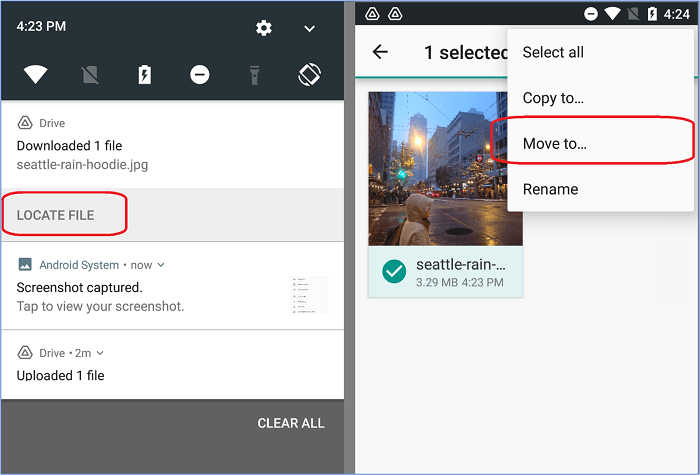The width and height of the screenshot is (700, 475).
Task: Expand the quick settings panel chevron
Action: click(310, 28)
